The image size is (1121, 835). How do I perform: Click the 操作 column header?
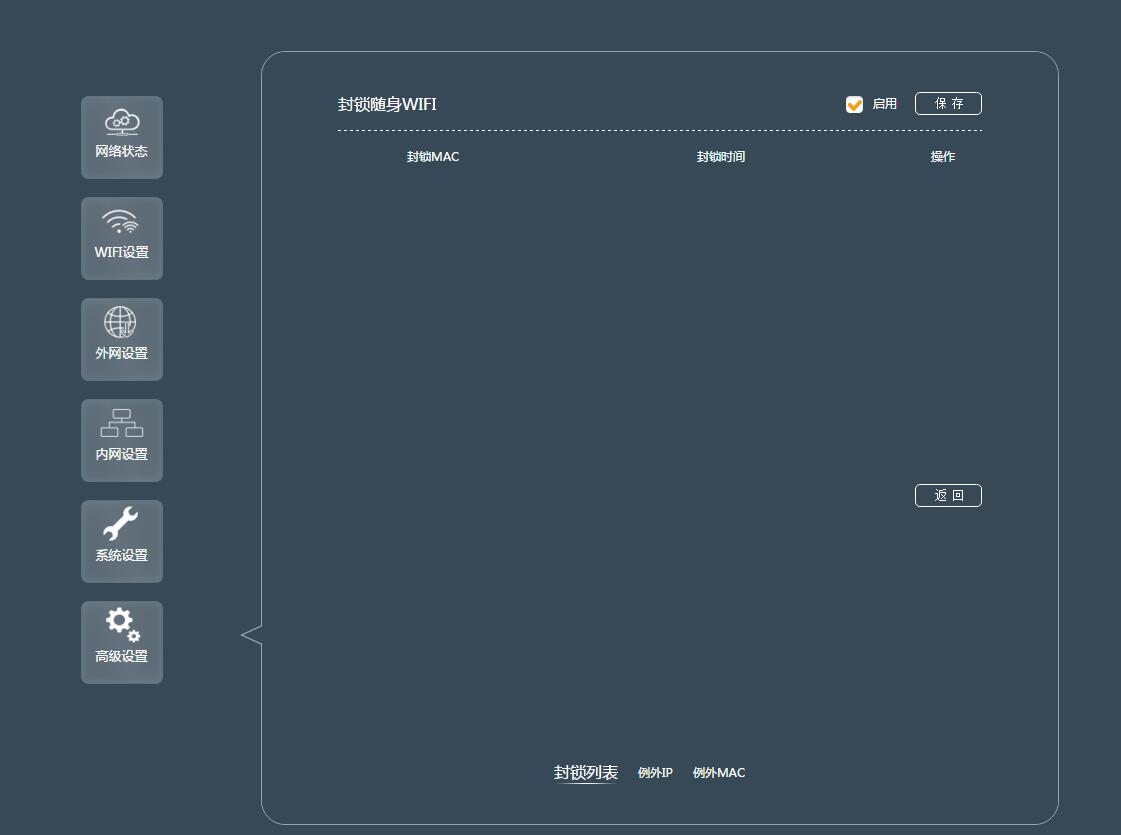click(x=942, y=157)
